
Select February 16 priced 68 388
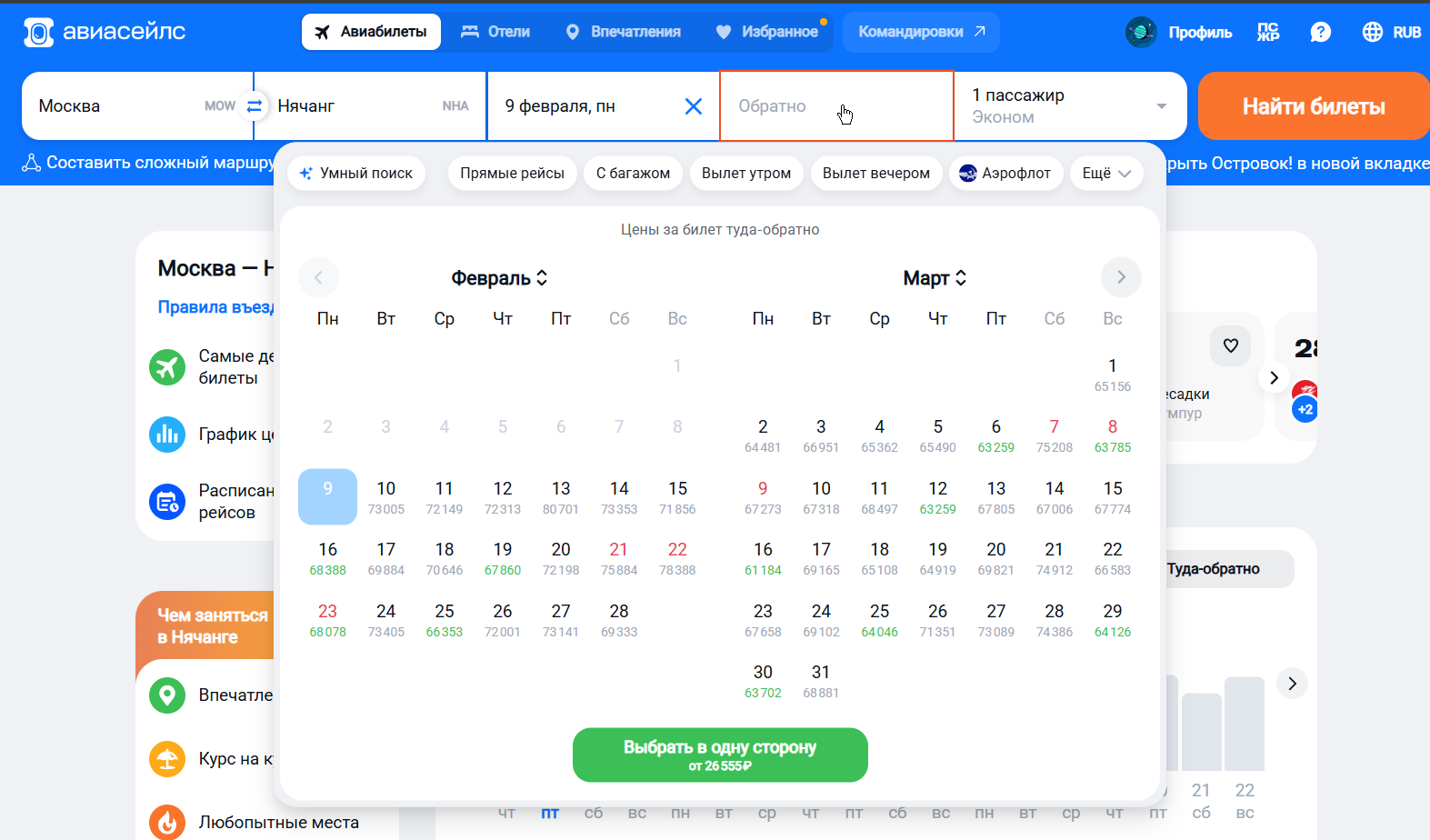[x=328, y=558]
